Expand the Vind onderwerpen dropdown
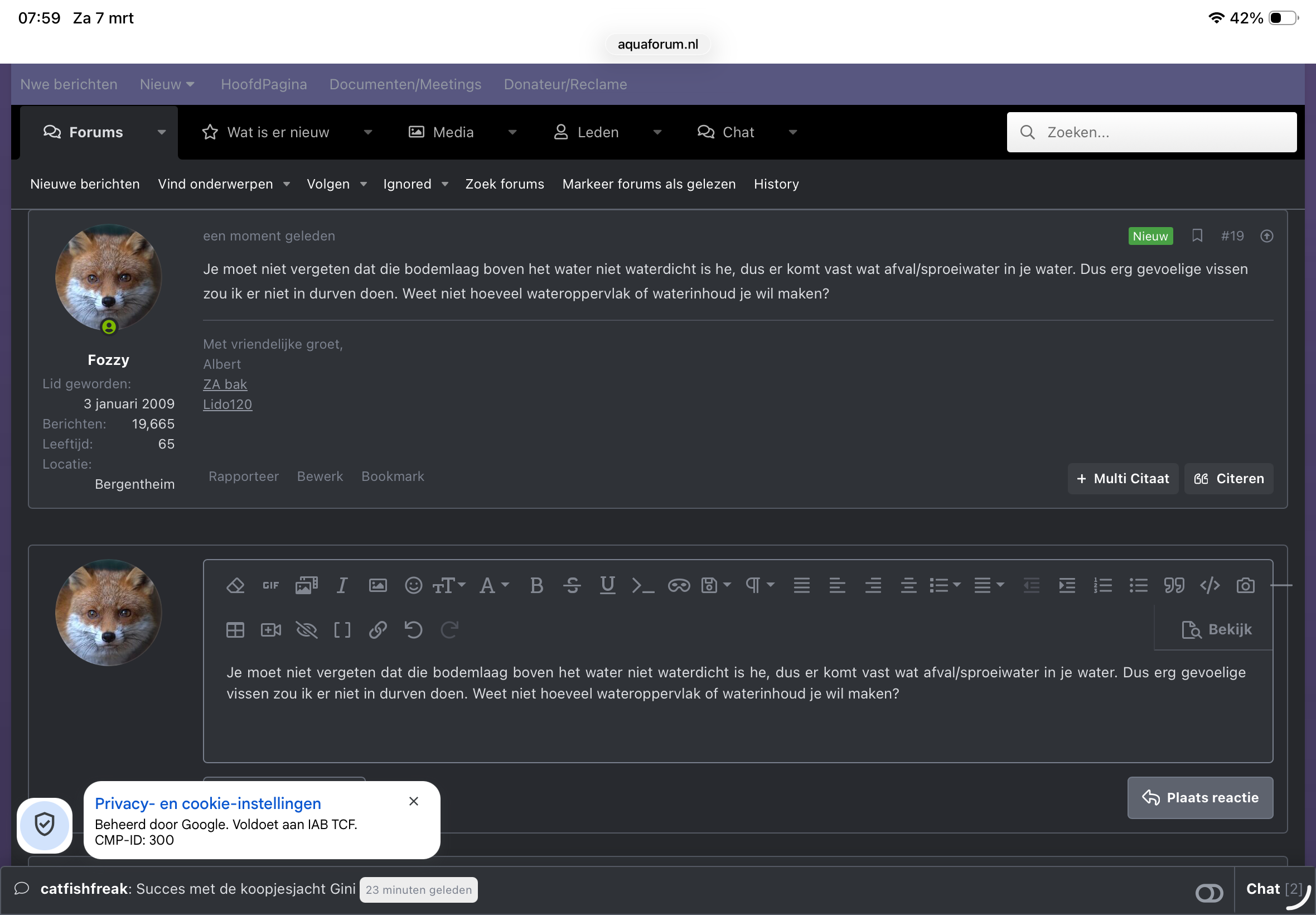 287,184
